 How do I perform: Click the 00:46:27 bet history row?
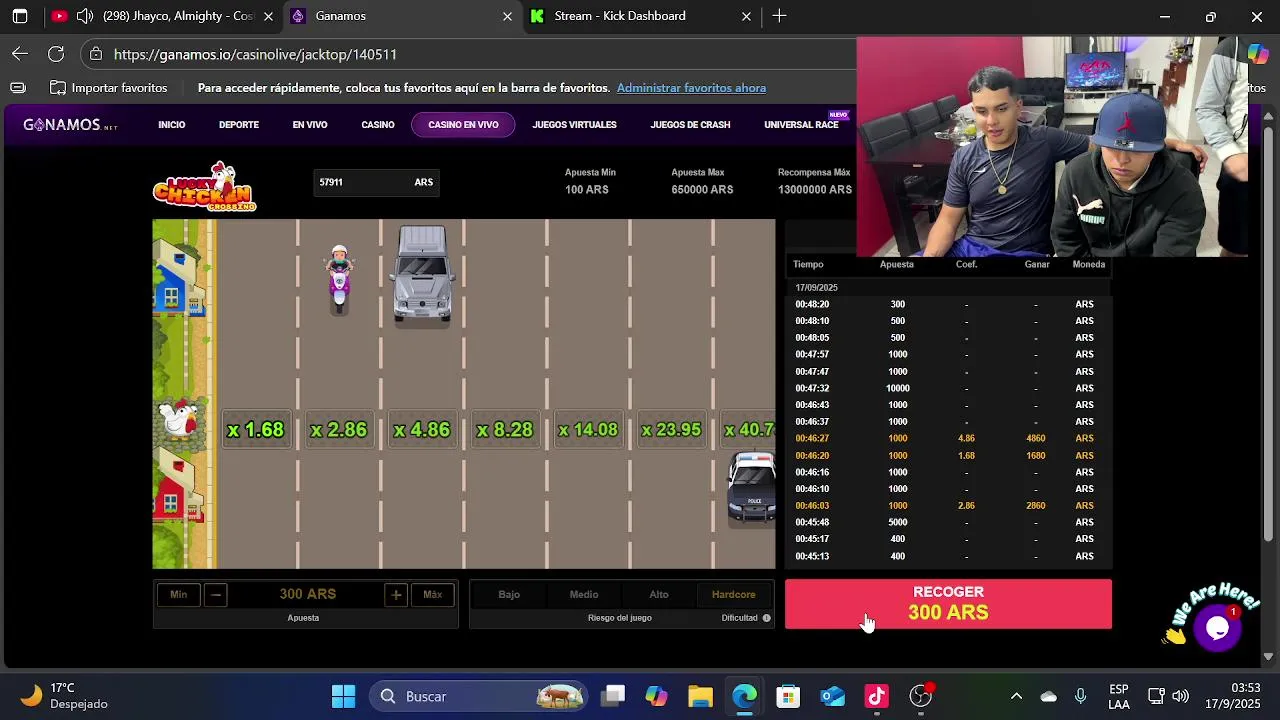[x=948, y=438]
